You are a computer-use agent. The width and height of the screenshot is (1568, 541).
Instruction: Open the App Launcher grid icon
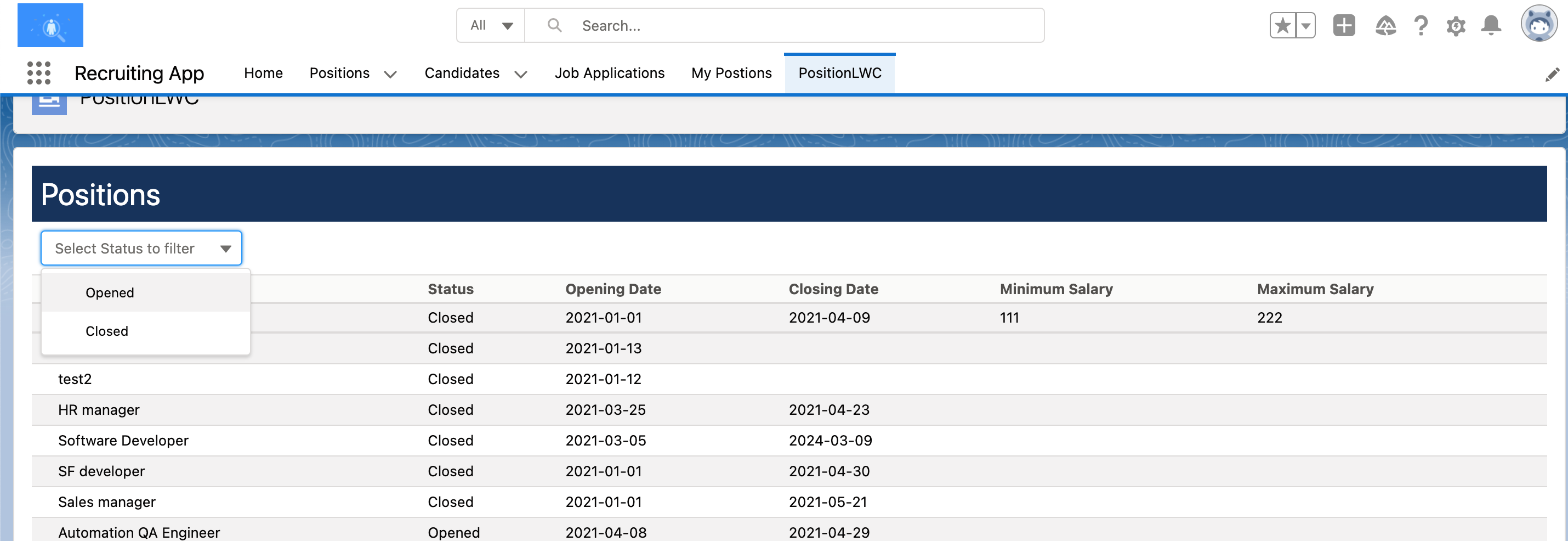tap(38, 73)
